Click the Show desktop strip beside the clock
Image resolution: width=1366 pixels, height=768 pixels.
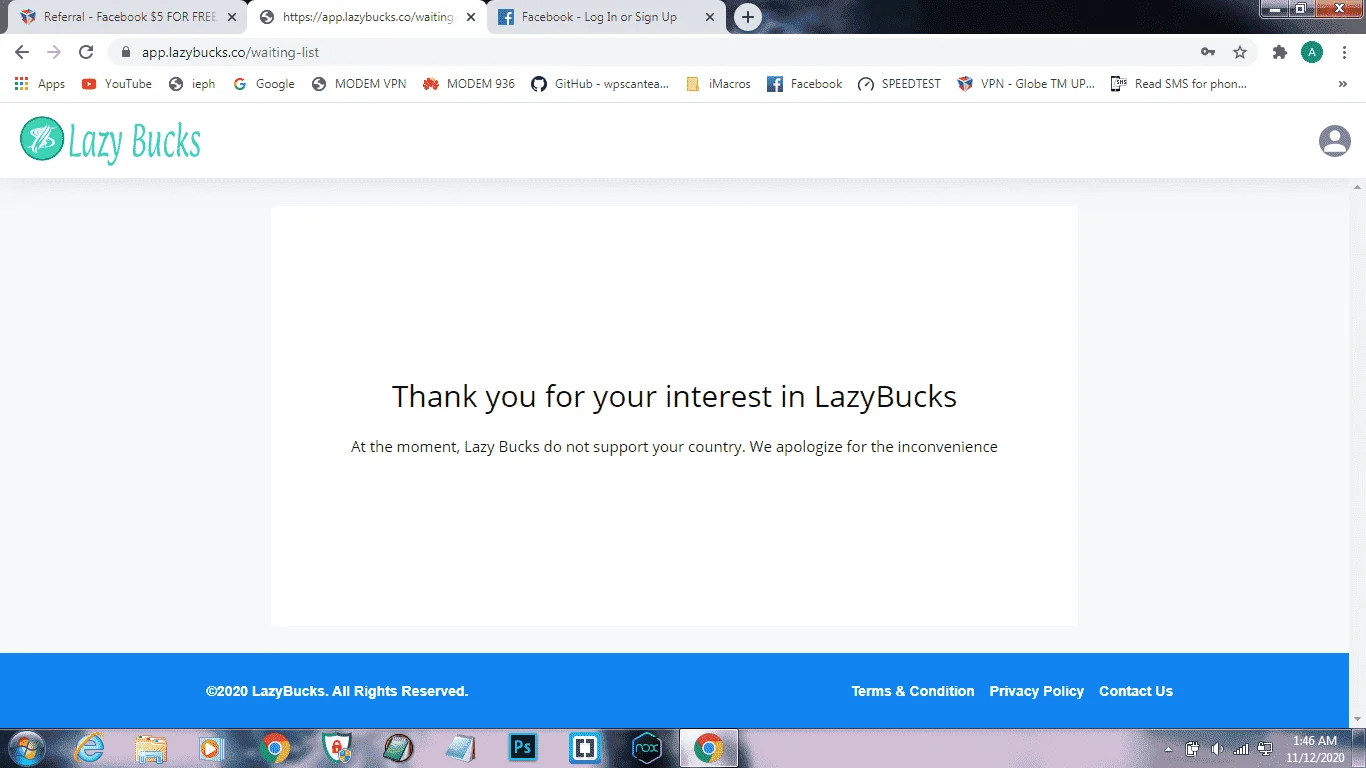[1359, 748]
